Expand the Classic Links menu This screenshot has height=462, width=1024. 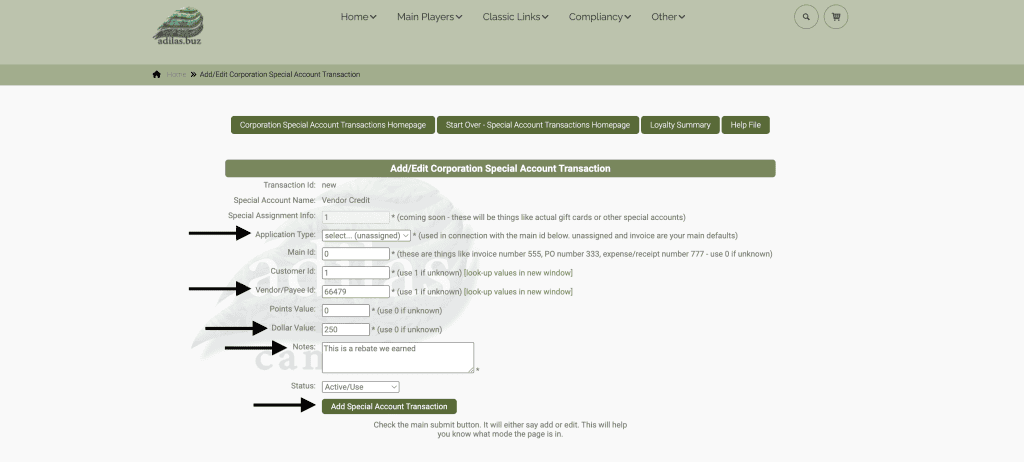click(515, 17)
